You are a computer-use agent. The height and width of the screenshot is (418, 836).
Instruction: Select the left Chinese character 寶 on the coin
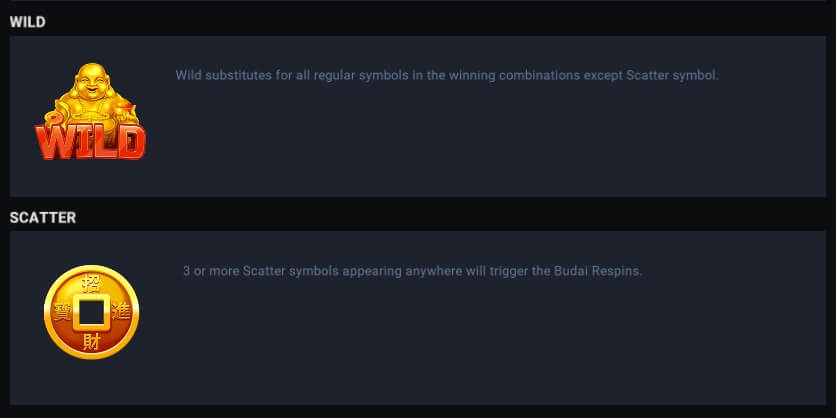[62, 313]
